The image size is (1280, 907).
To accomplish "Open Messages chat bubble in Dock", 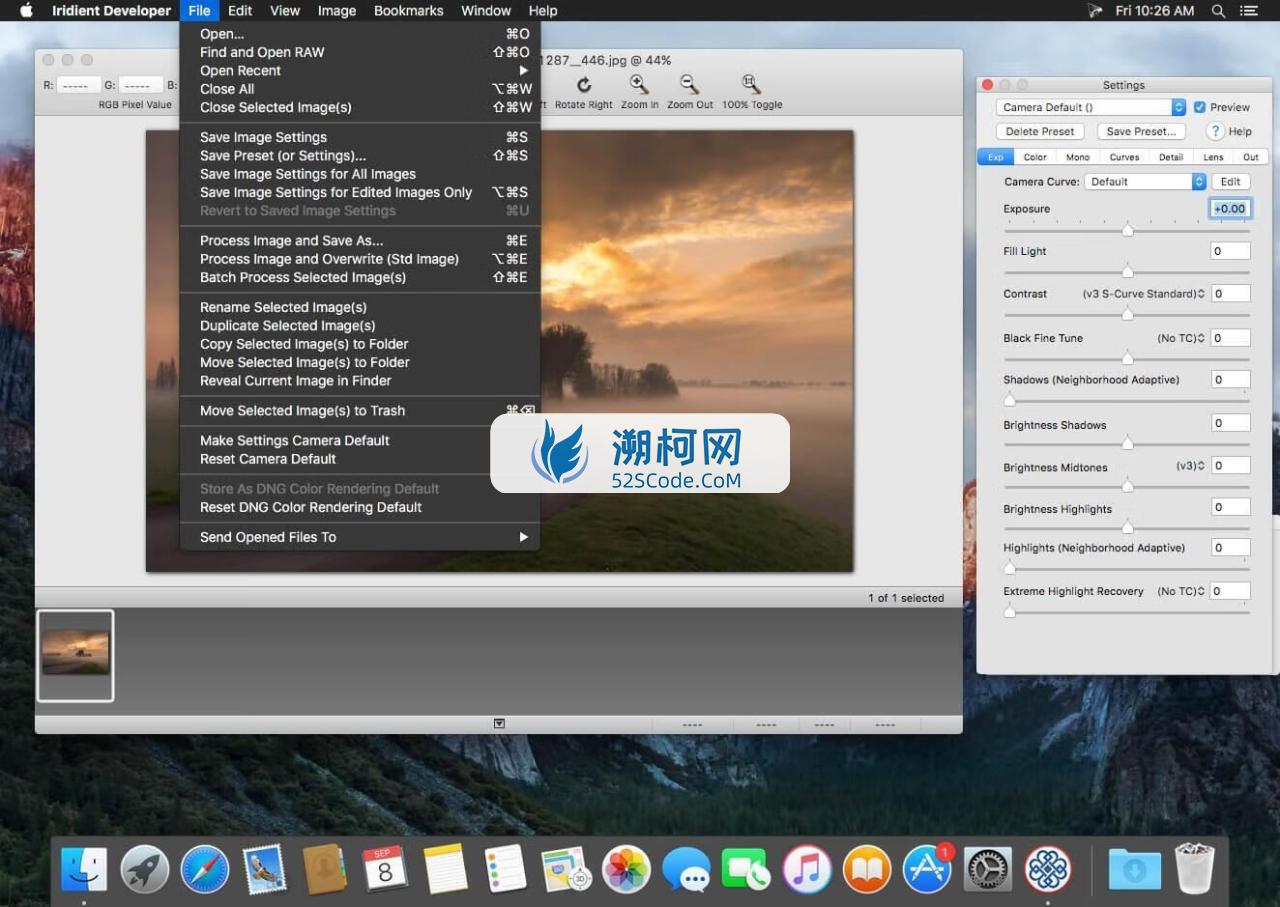I will 687,868.
